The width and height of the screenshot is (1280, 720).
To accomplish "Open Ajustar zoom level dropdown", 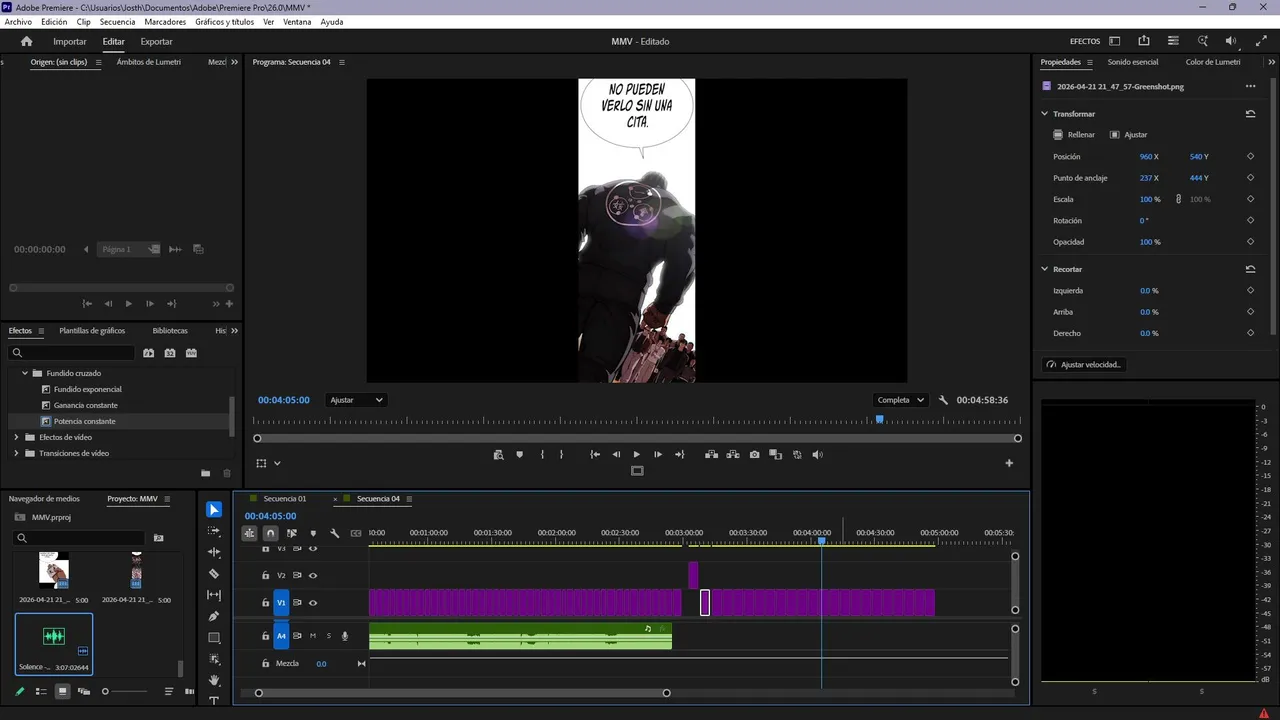I will 358,400.
